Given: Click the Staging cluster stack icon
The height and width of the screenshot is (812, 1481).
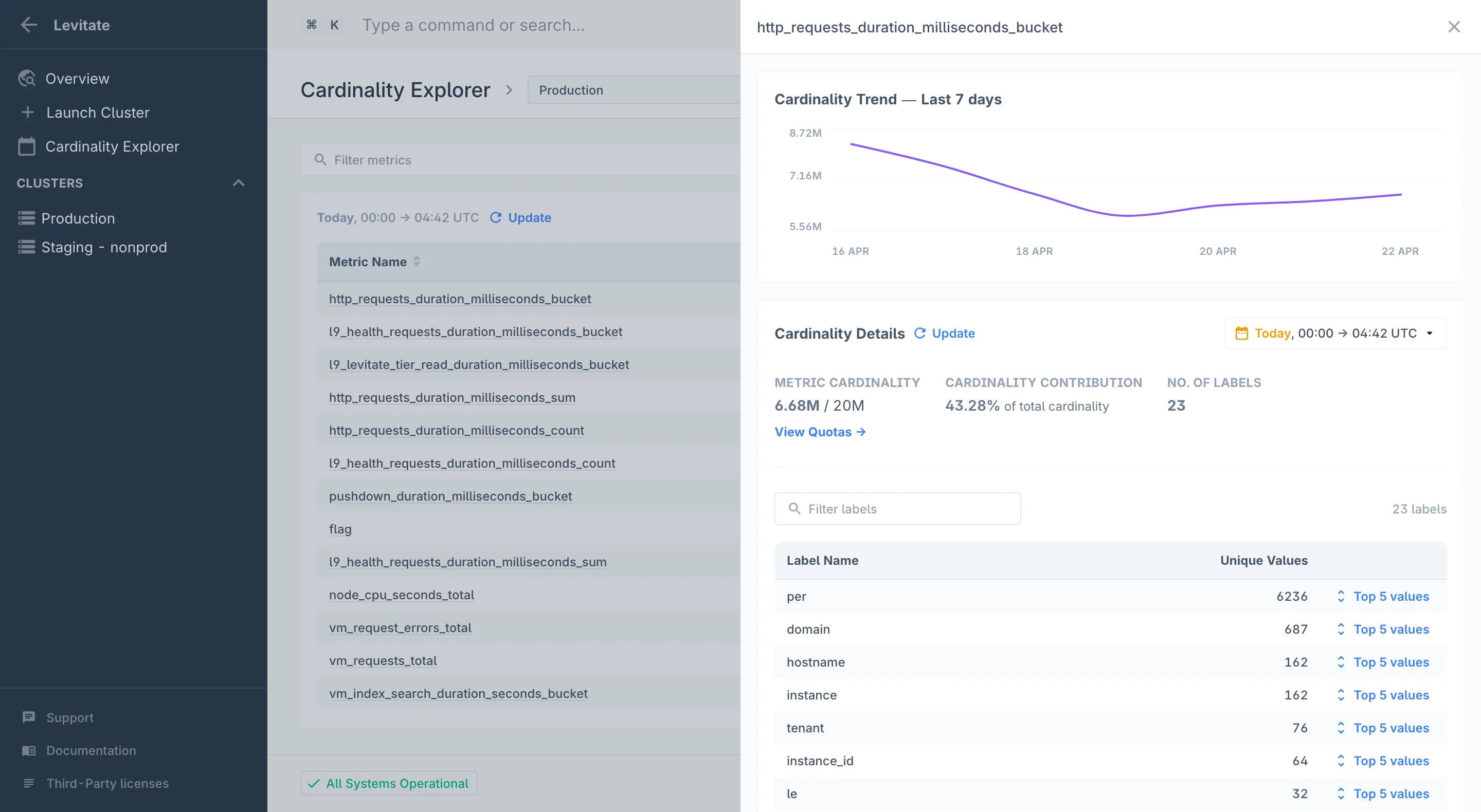Looking at the screenshot, I should (x=26, y=247).
